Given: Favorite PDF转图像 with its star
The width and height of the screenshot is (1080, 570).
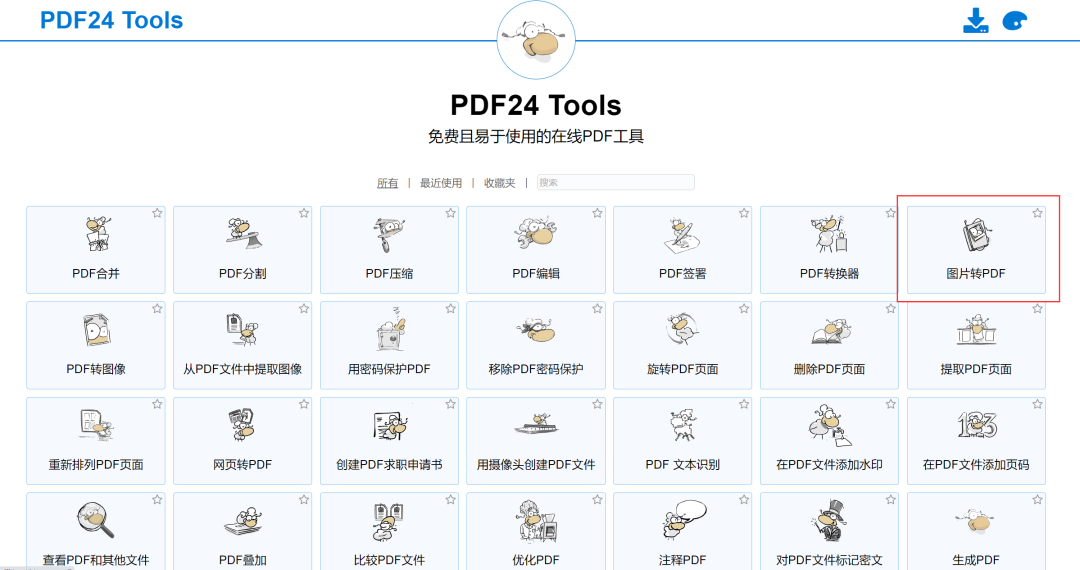Looking at the screenshot, I should [157, 309].
